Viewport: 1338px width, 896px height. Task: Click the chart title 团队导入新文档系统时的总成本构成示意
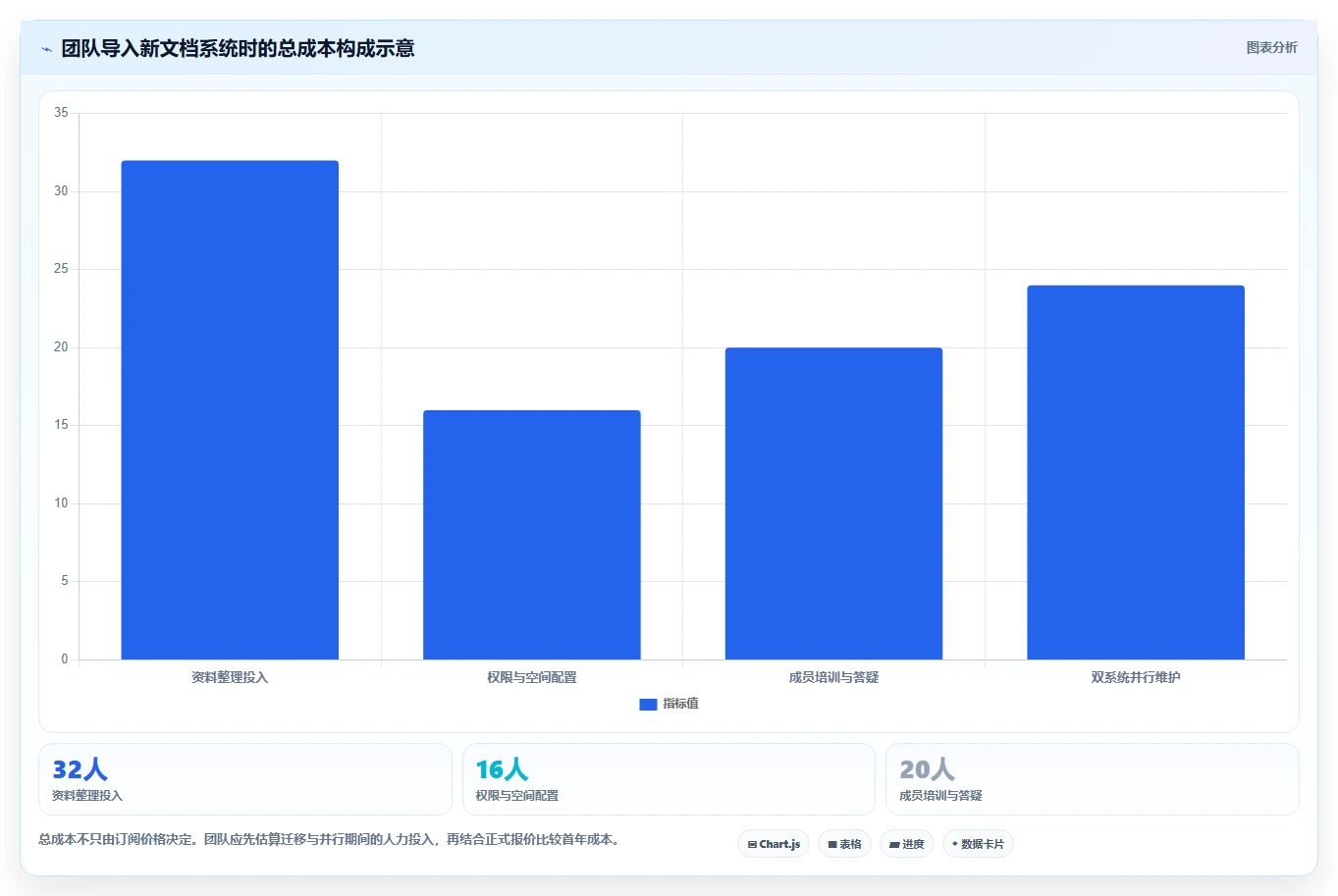pyautogui.click(x=238, y=48)
